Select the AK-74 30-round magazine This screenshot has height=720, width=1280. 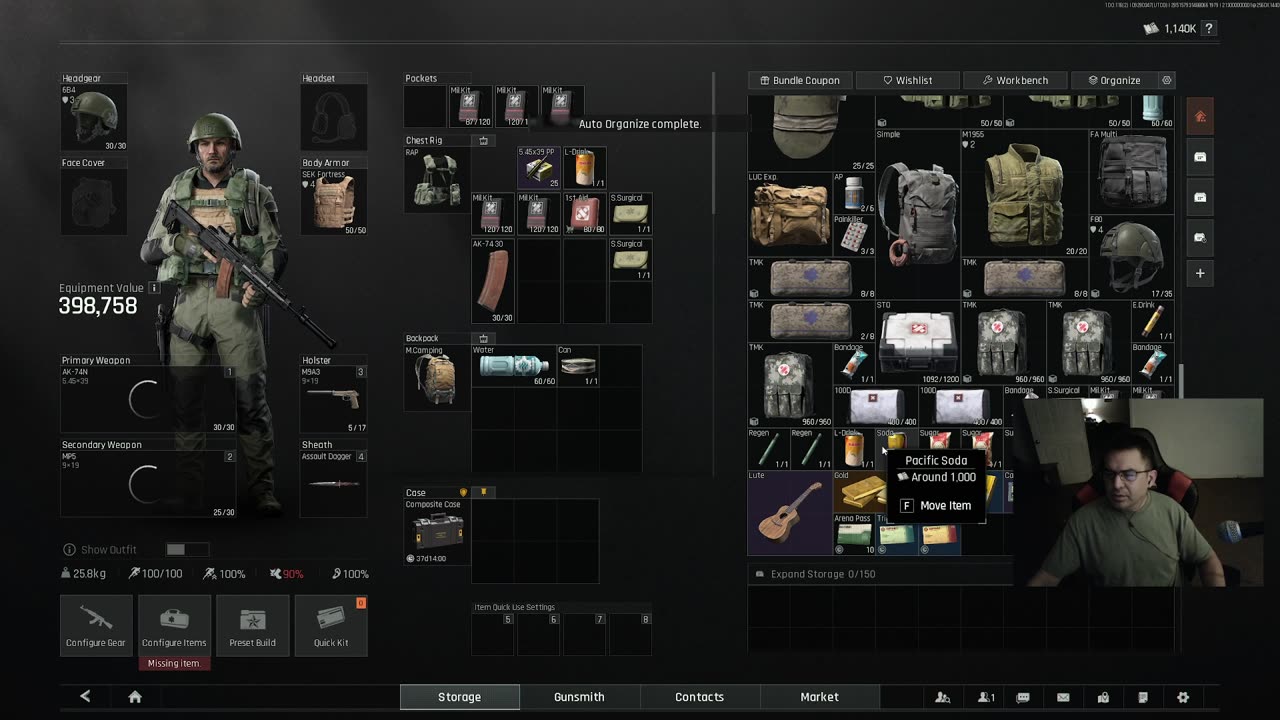coord(493,281)
